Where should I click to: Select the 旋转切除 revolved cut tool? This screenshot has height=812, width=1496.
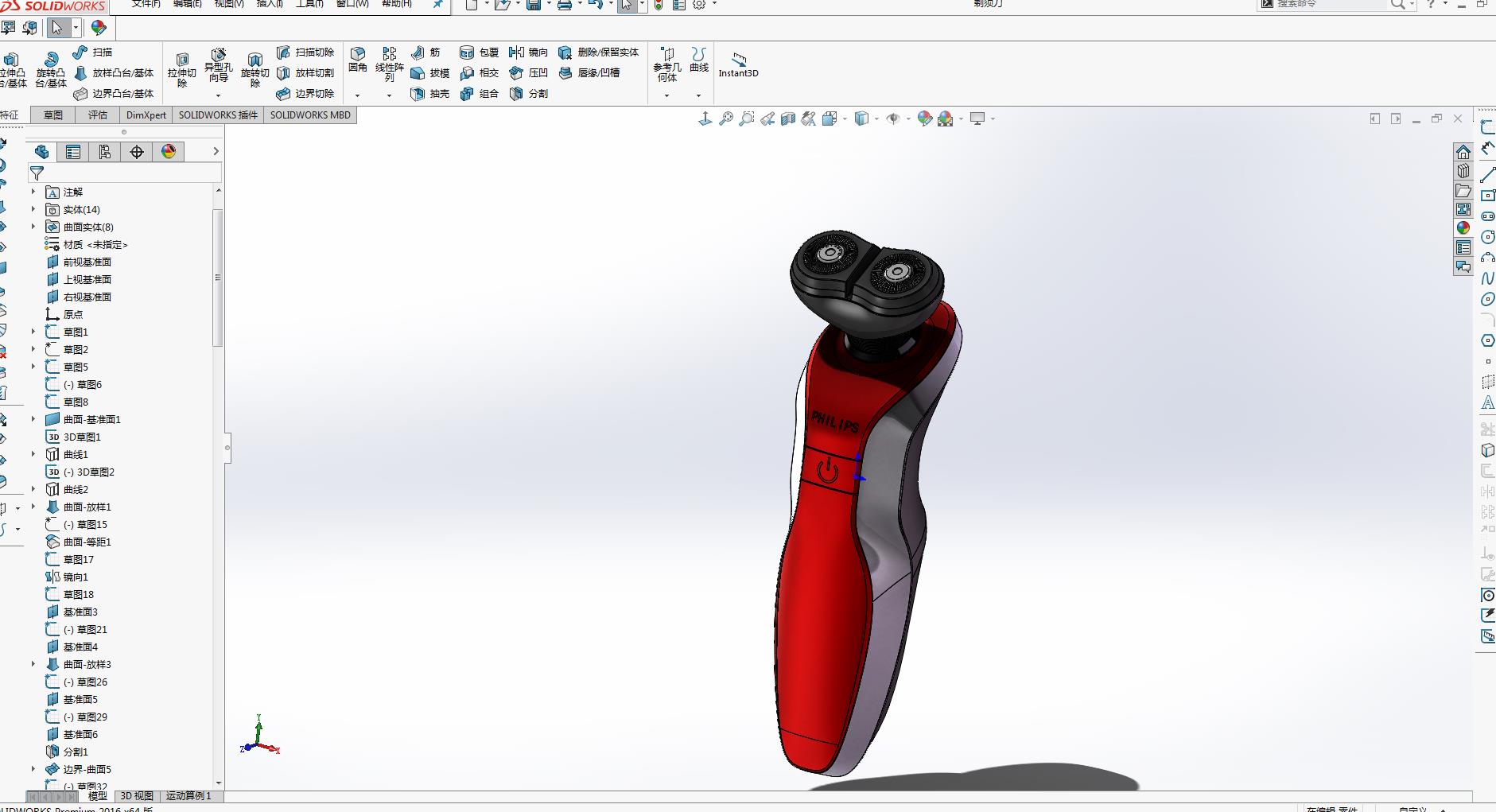255,70
